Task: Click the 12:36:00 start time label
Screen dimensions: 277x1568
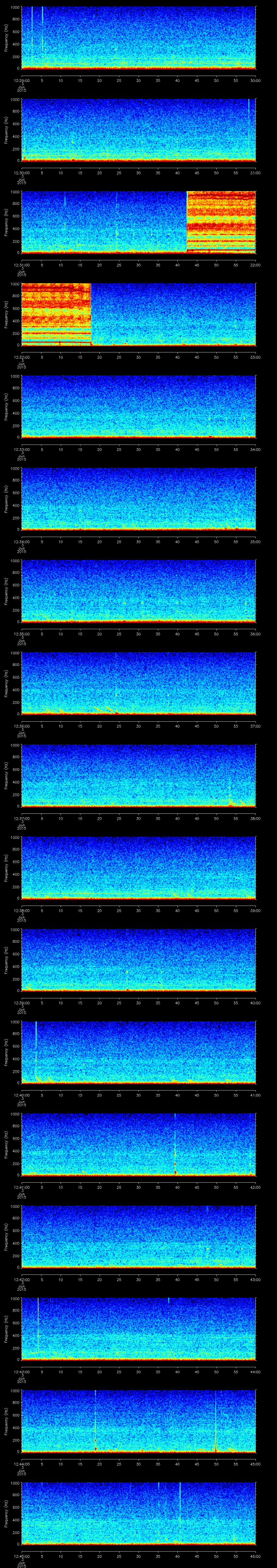Action: click(21, 726)
